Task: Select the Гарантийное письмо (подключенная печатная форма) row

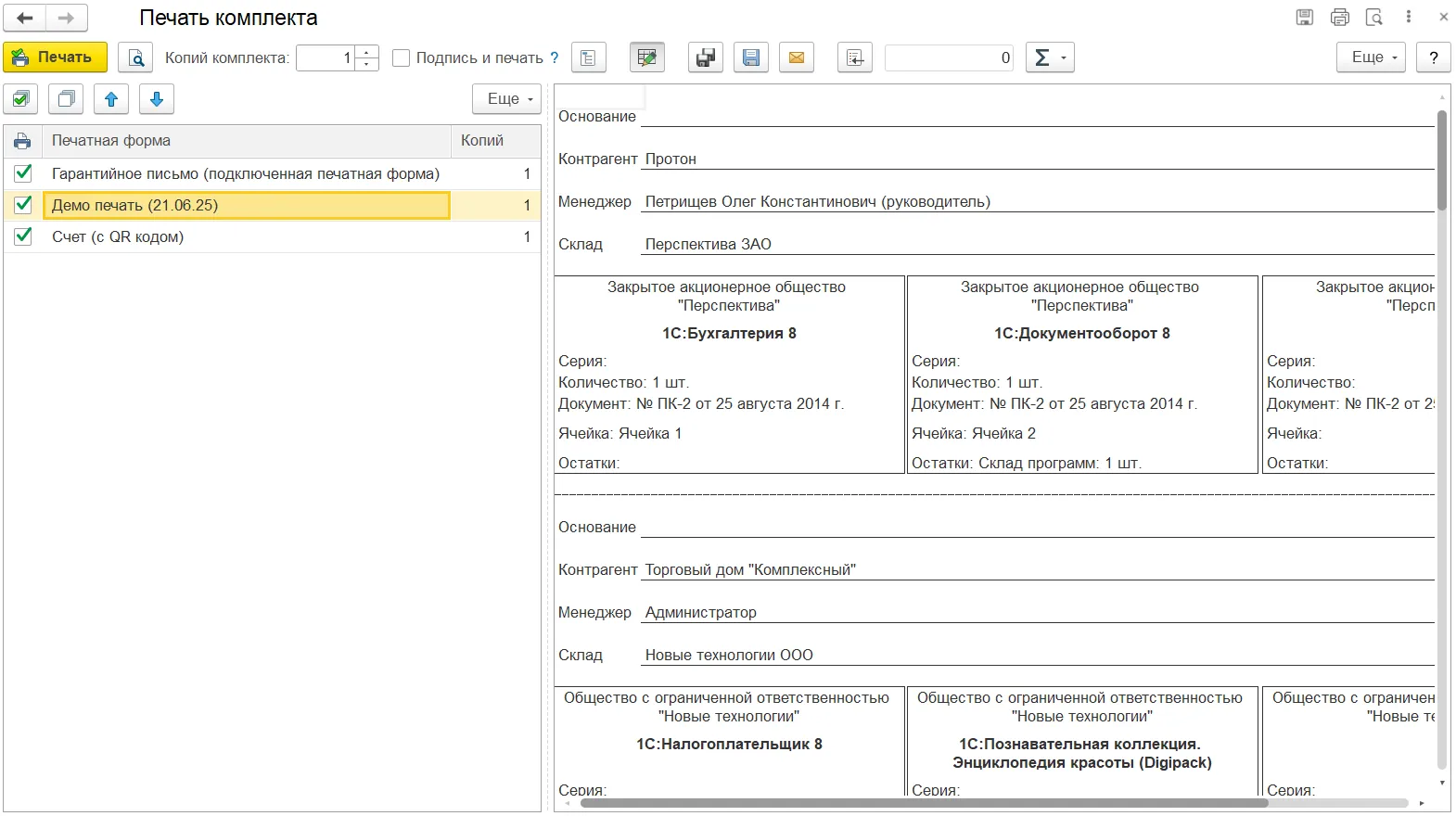Action: (246, 173)
